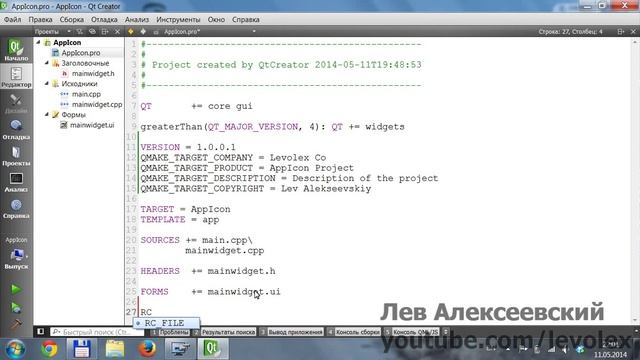
Task: Click the link-with-editor icon
Action: [x=92, y=31]
